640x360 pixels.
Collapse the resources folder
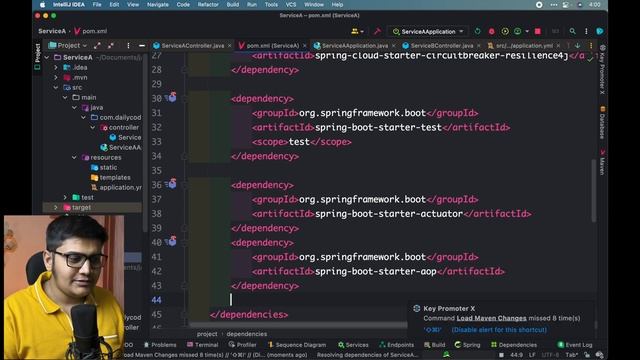pos(74,158)
